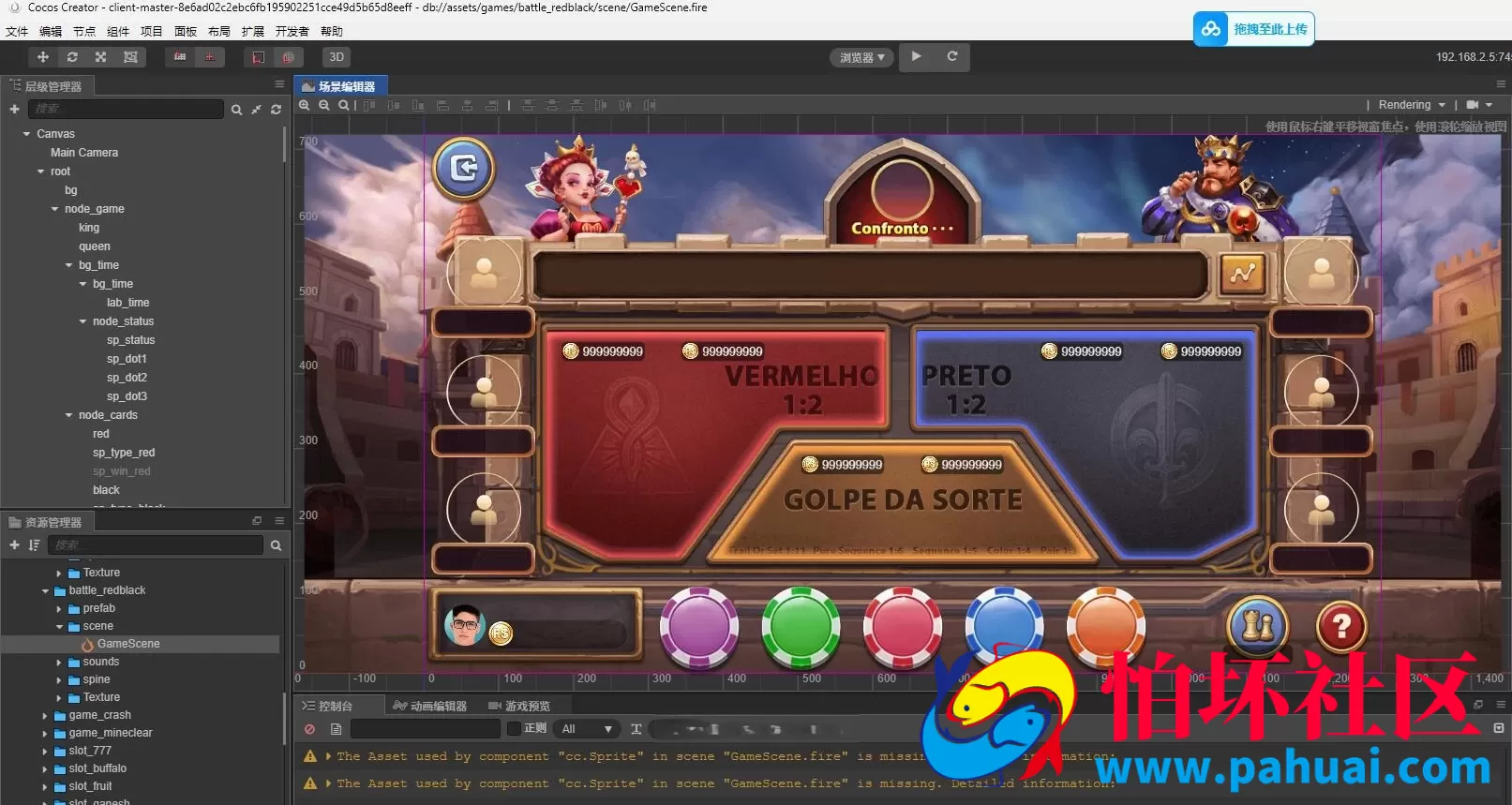Zoom out the scene editor
Viewport: 1512px width, 805px height.
click(324, 105)
